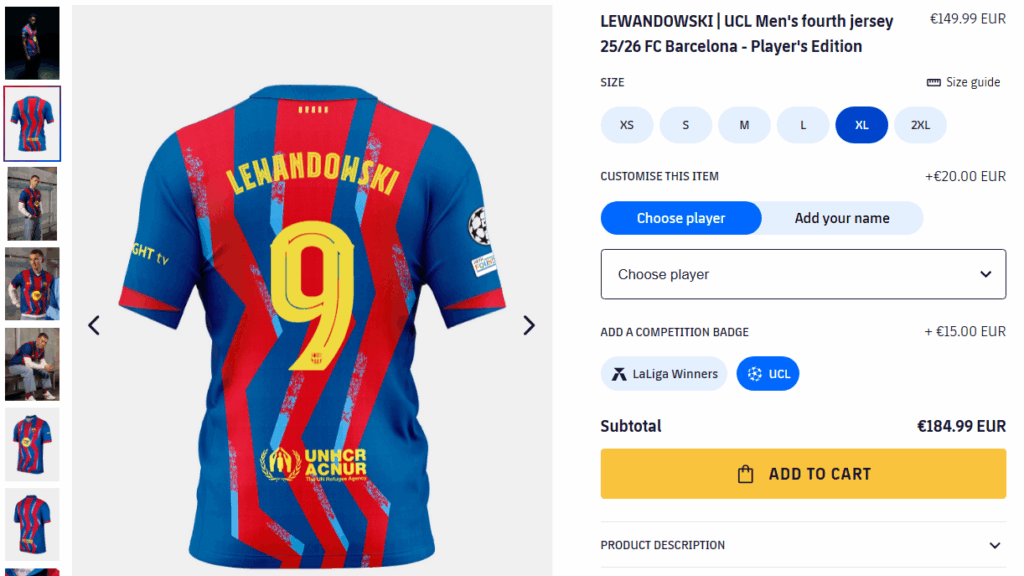The width and height of the screenshot is (1024, 576).
Task: Switch to the Add your name tab
Action: 842,218
